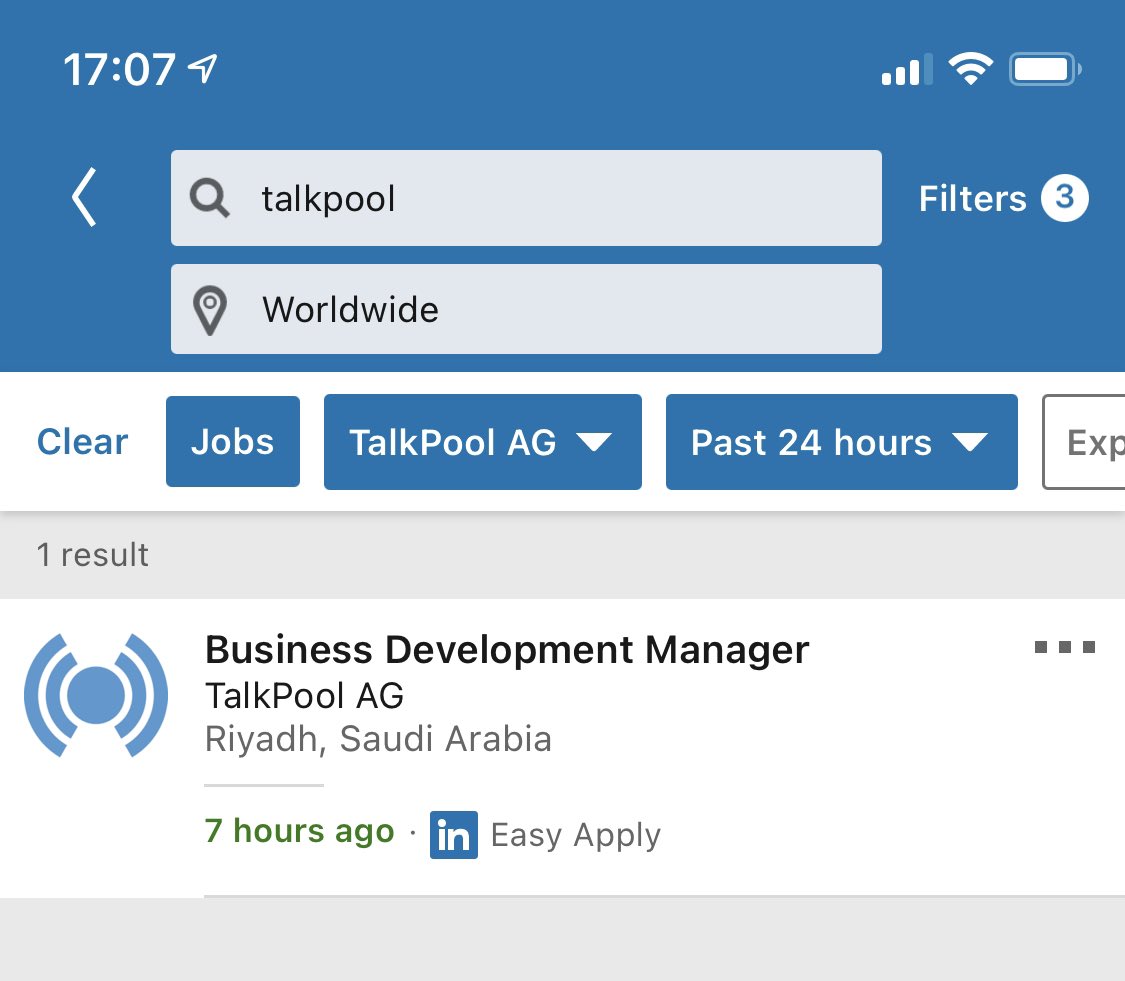Tap the battery status icon
The image size is (1125, 981).
(1045, 70)
